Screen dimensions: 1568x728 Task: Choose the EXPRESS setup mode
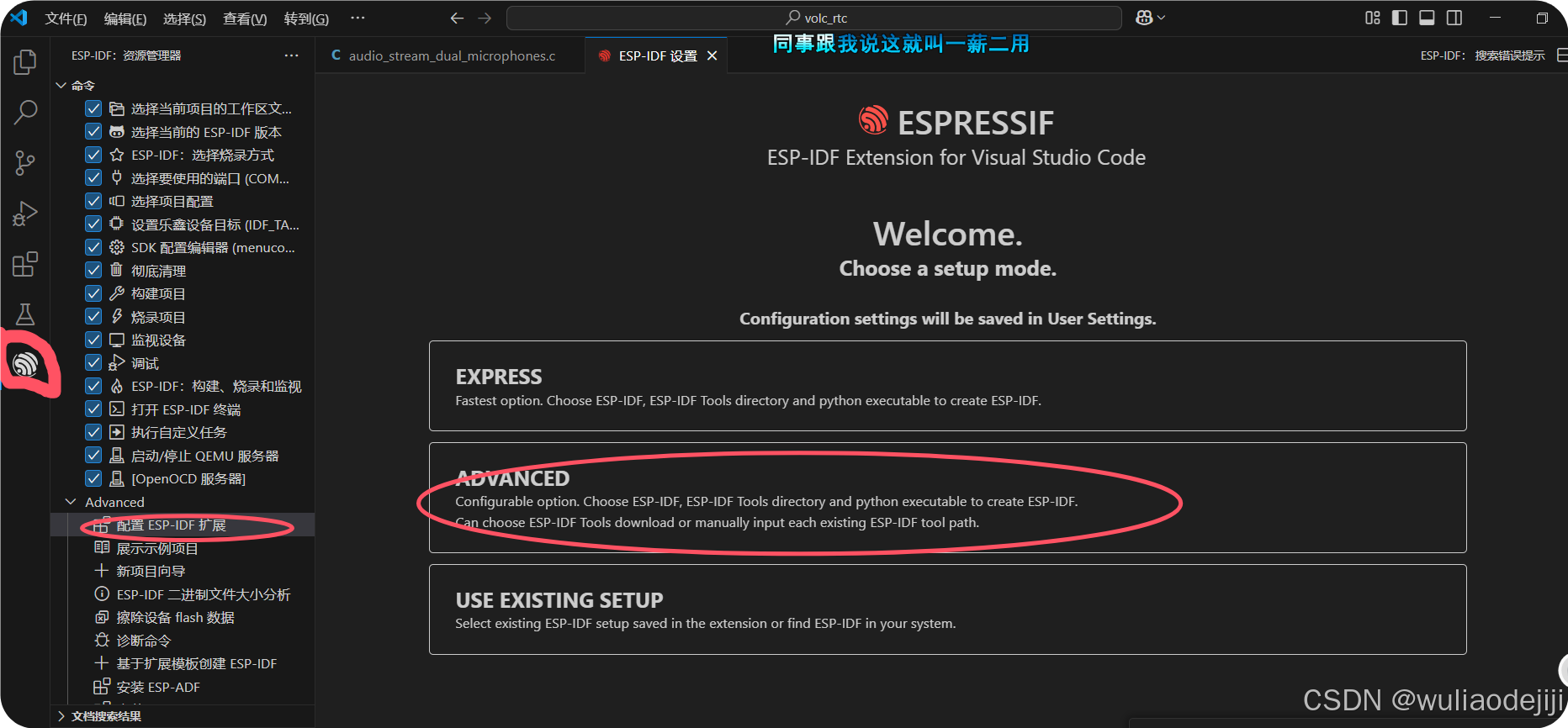[947, 386]
